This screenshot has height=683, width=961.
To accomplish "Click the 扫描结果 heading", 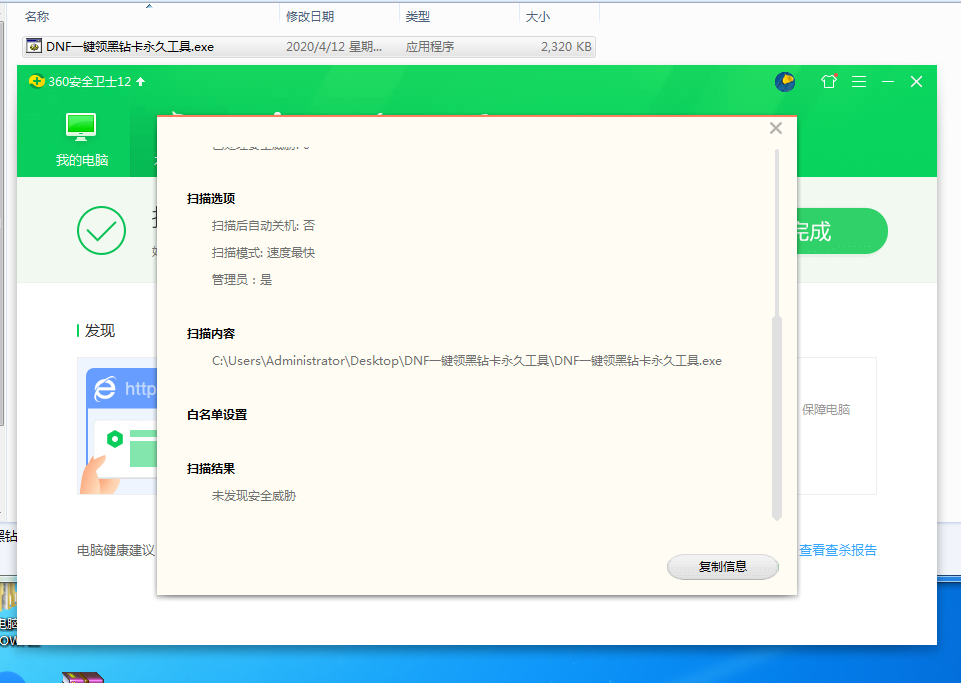I will [211, 468].
